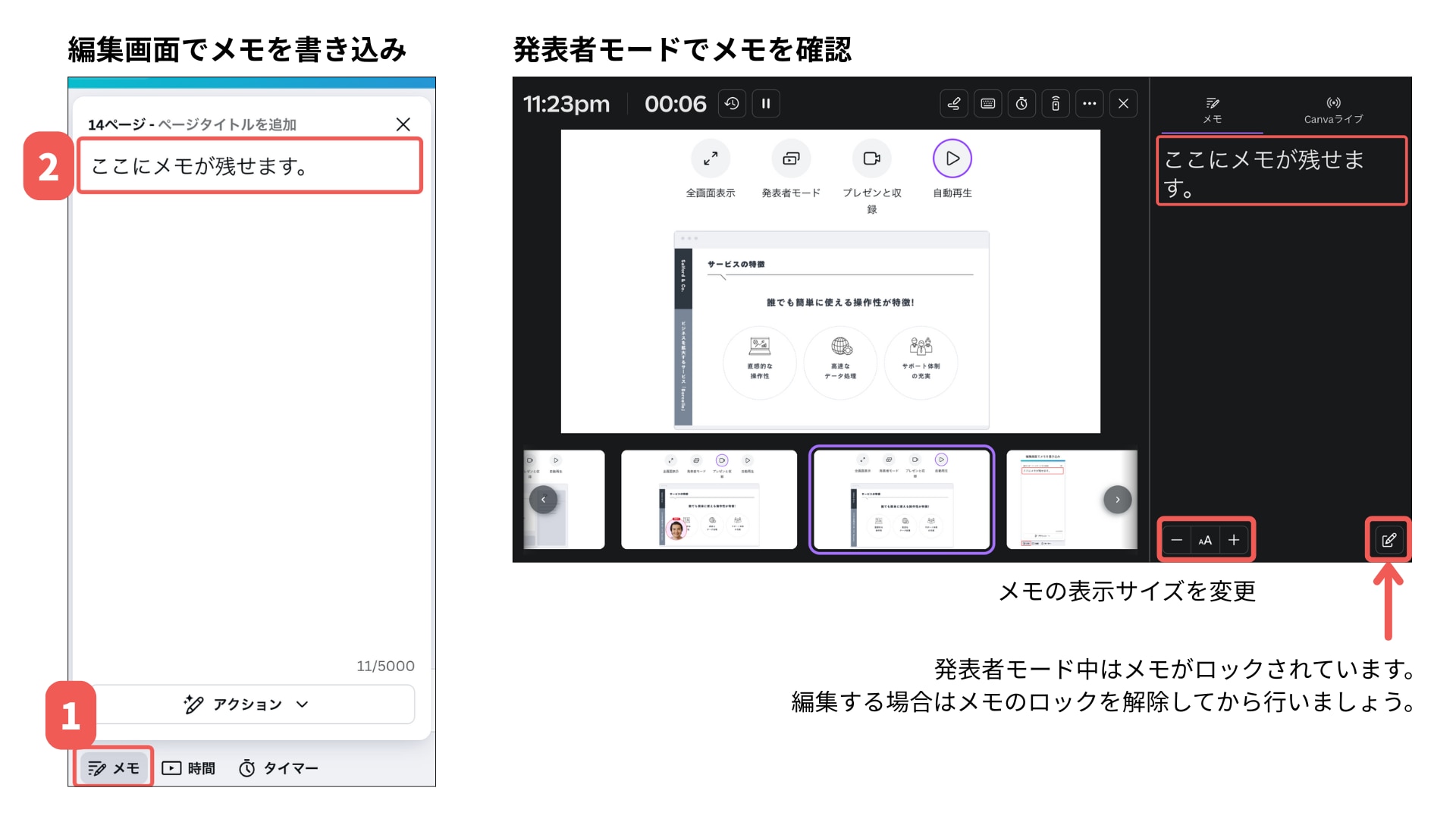
Task: Select the draw pen tool icon
Action: (x=954, y=104)
